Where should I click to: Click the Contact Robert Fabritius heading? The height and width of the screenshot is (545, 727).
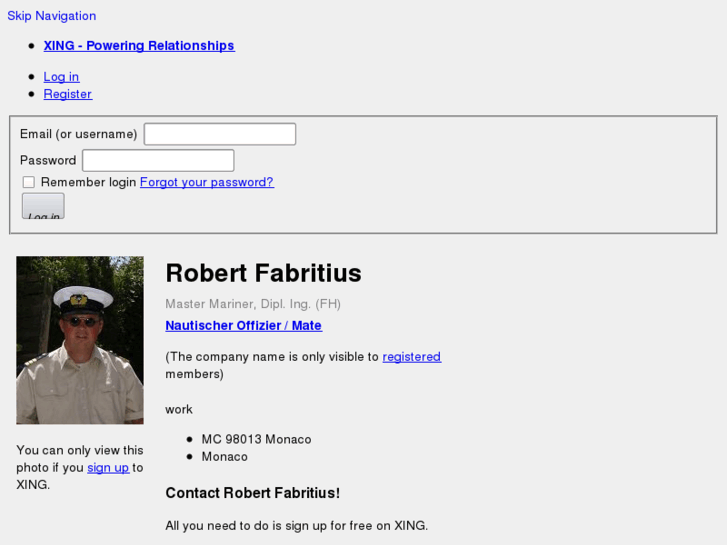[252, 493]
